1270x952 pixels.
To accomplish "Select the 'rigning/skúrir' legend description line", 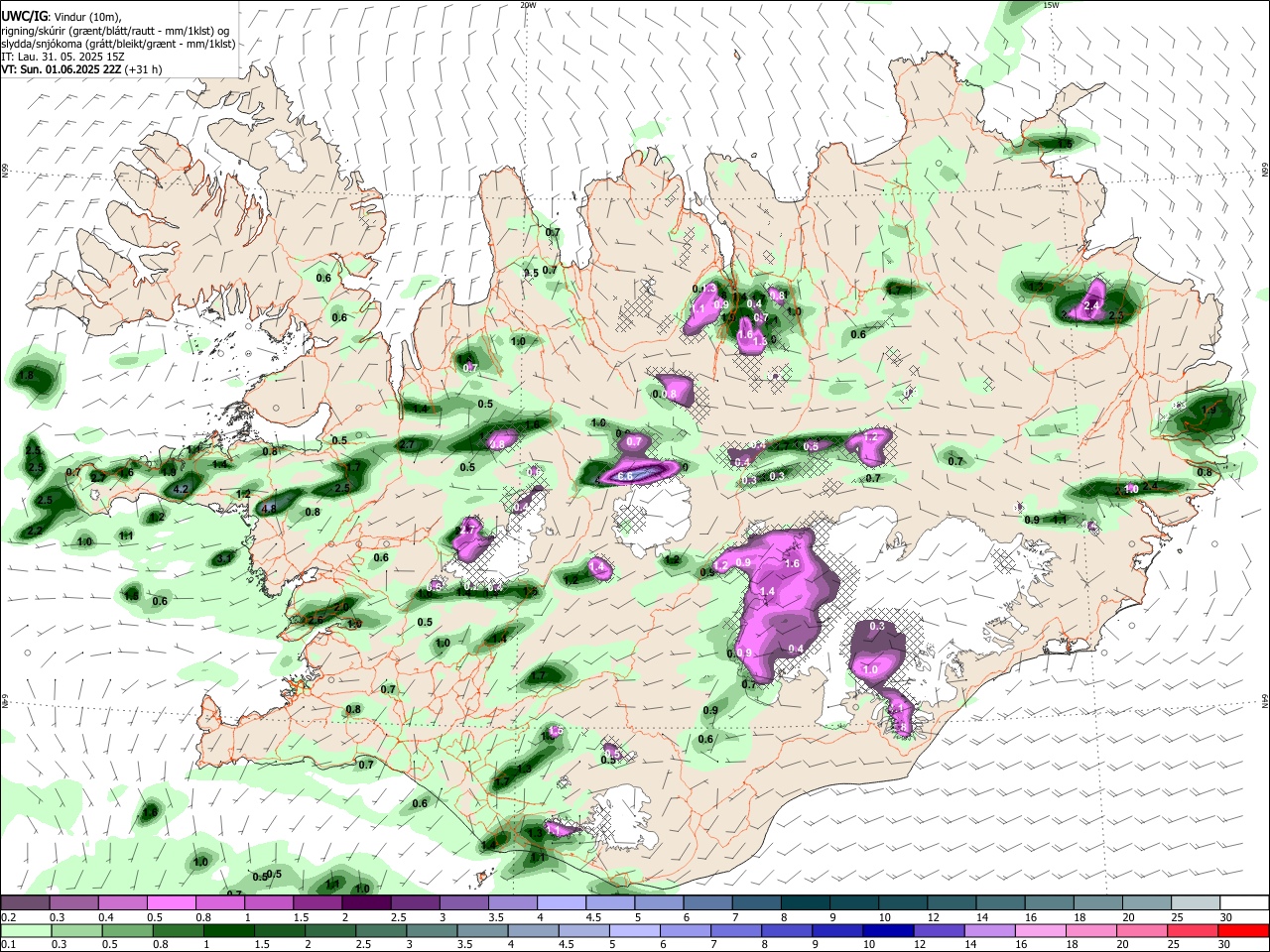I will pyautogui.click(x=115, y=30).
